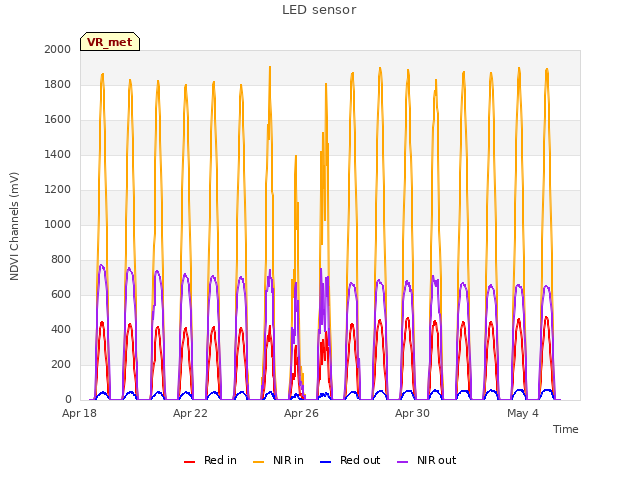Click the 1600 y-axis tick label
The image size is (640, 480).
pyautogui.click(x=58, y=120)
